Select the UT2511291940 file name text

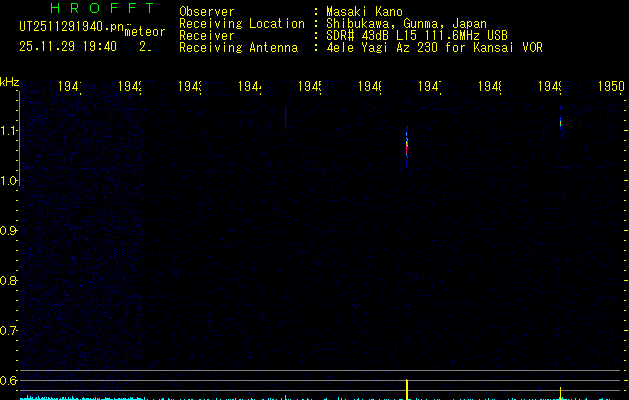click(x=72, y=27)
